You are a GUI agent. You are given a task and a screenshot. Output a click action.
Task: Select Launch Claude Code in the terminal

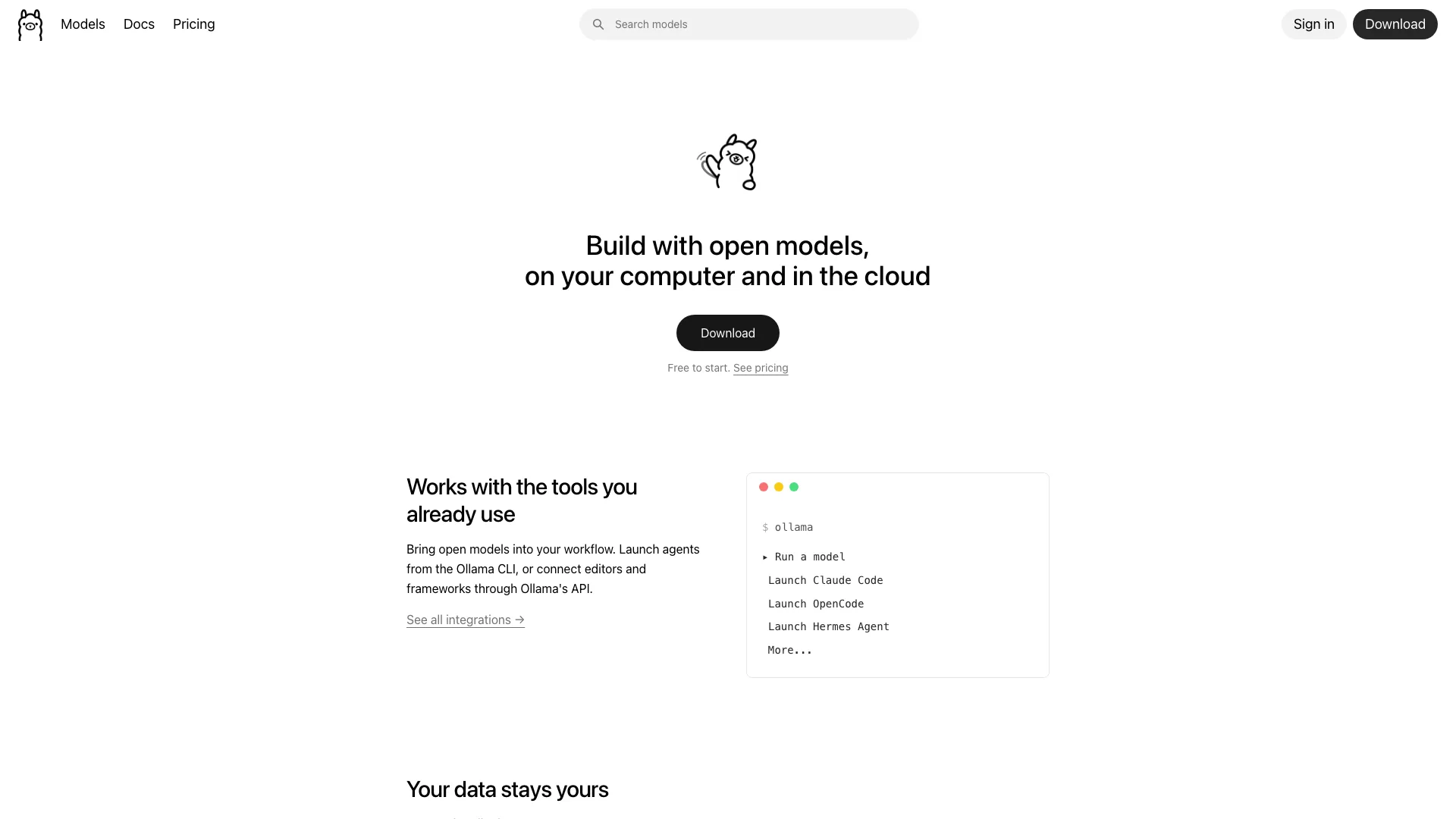tap(825, 580)
